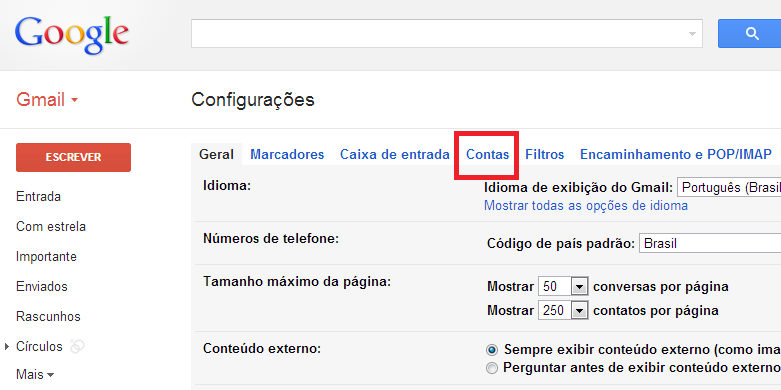
Task: Open the Rascunhos folder
Action: (x=48, y=317)
